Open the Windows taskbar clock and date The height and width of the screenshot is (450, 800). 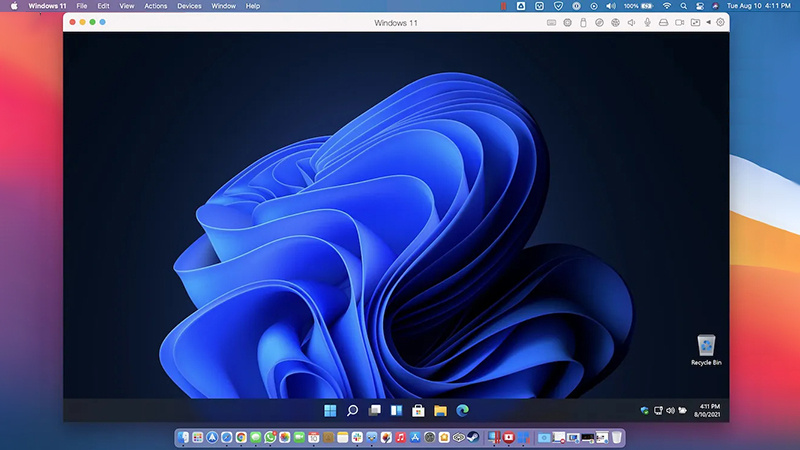pos(707,410)
